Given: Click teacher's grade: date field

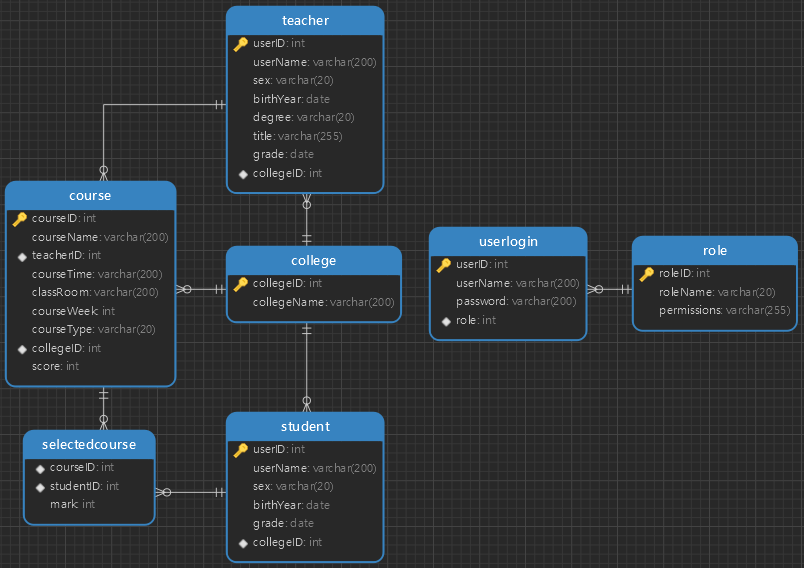Looking at the screenshot, I should click(283, 154).
